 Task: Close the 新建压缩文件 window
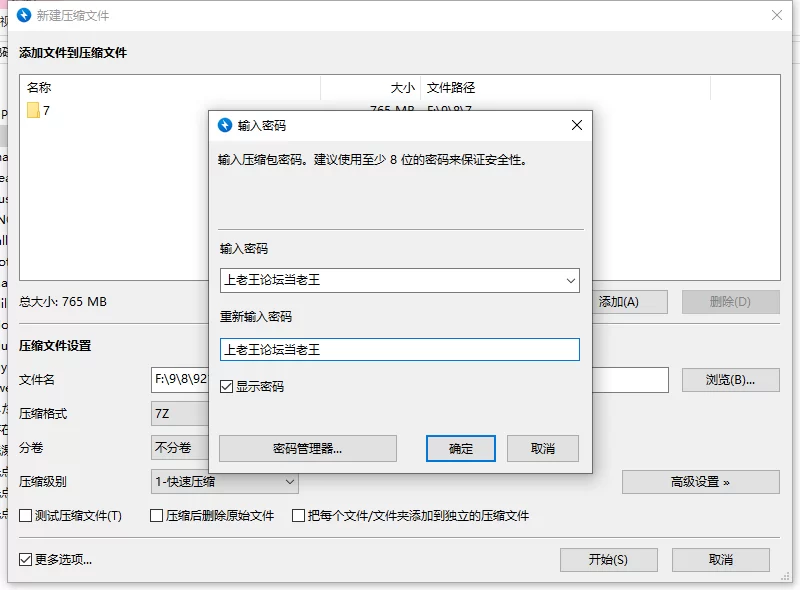pyautogui.click(x=777, y=15)
